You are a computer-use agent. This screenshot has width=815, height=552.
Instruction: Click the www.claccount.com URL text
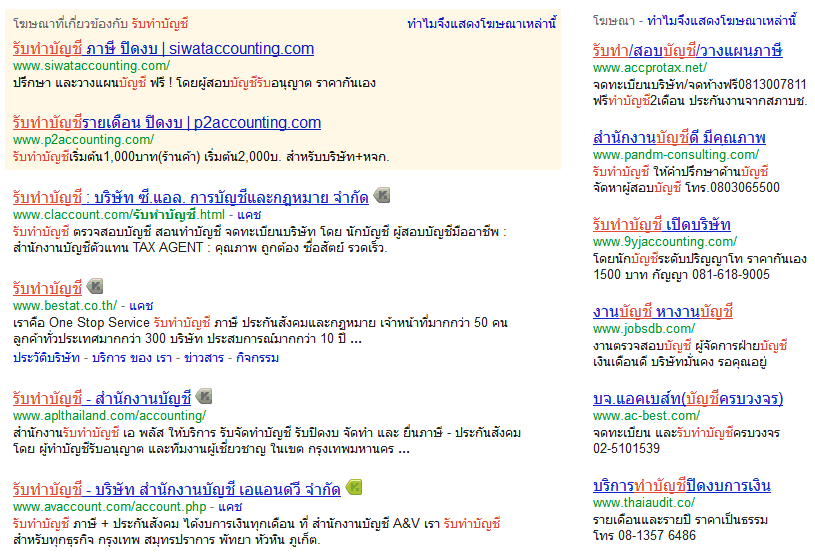[119, 215]
